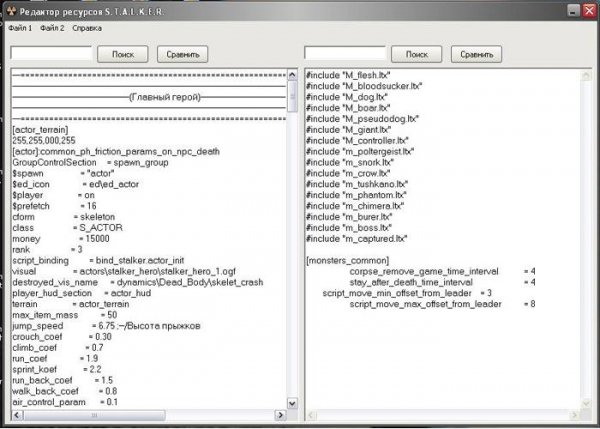Close the editor window

[589, 10]
